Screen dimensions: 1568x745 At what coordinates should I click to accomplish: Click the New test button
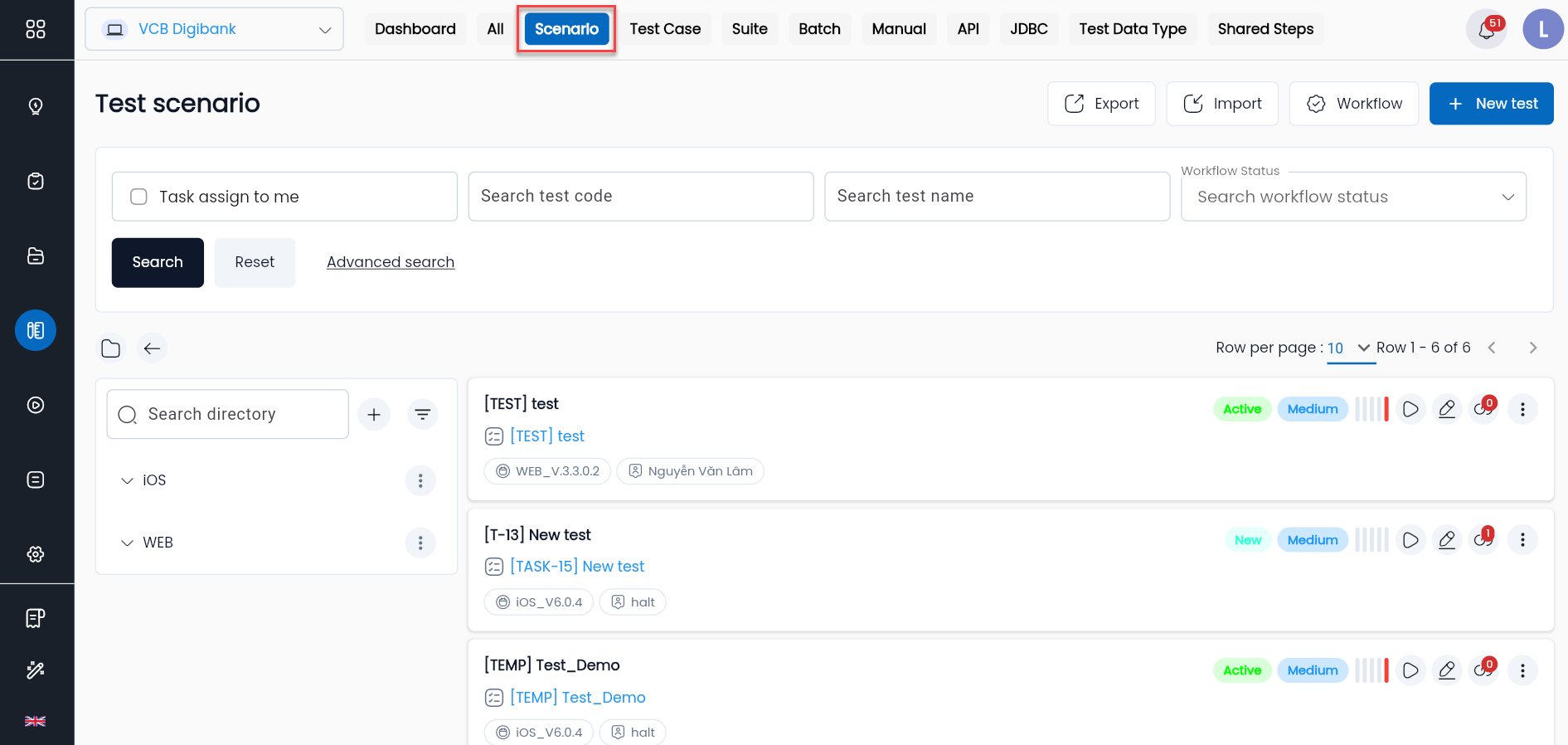click(1492, 104)
